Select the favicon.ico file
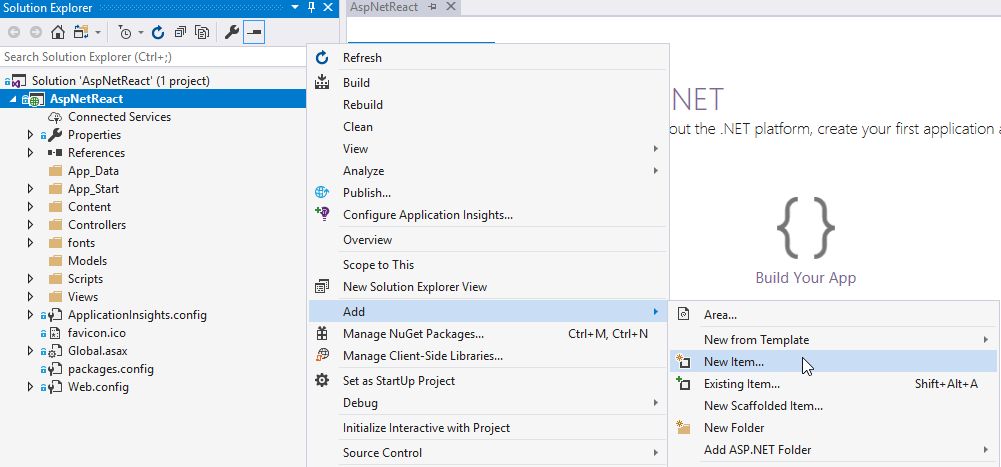 point(96,333)
